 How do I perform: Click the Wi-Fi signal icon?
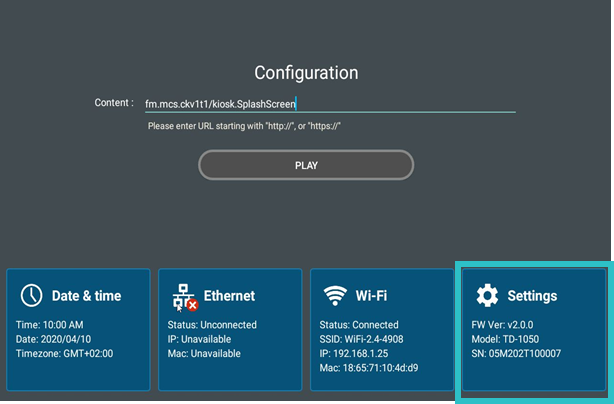tap(335, 296)
